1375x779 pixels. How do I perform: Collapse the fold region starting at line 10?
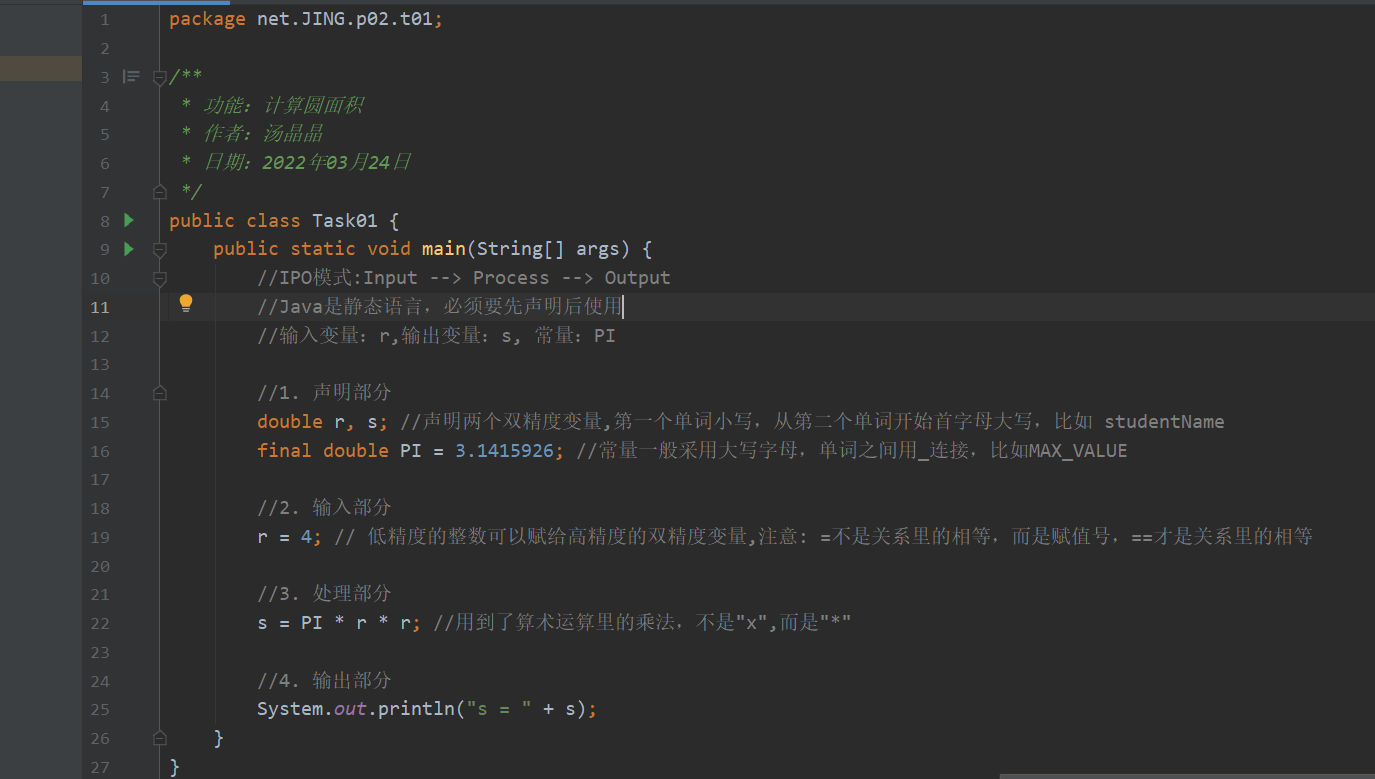click(x=159, y=279)
